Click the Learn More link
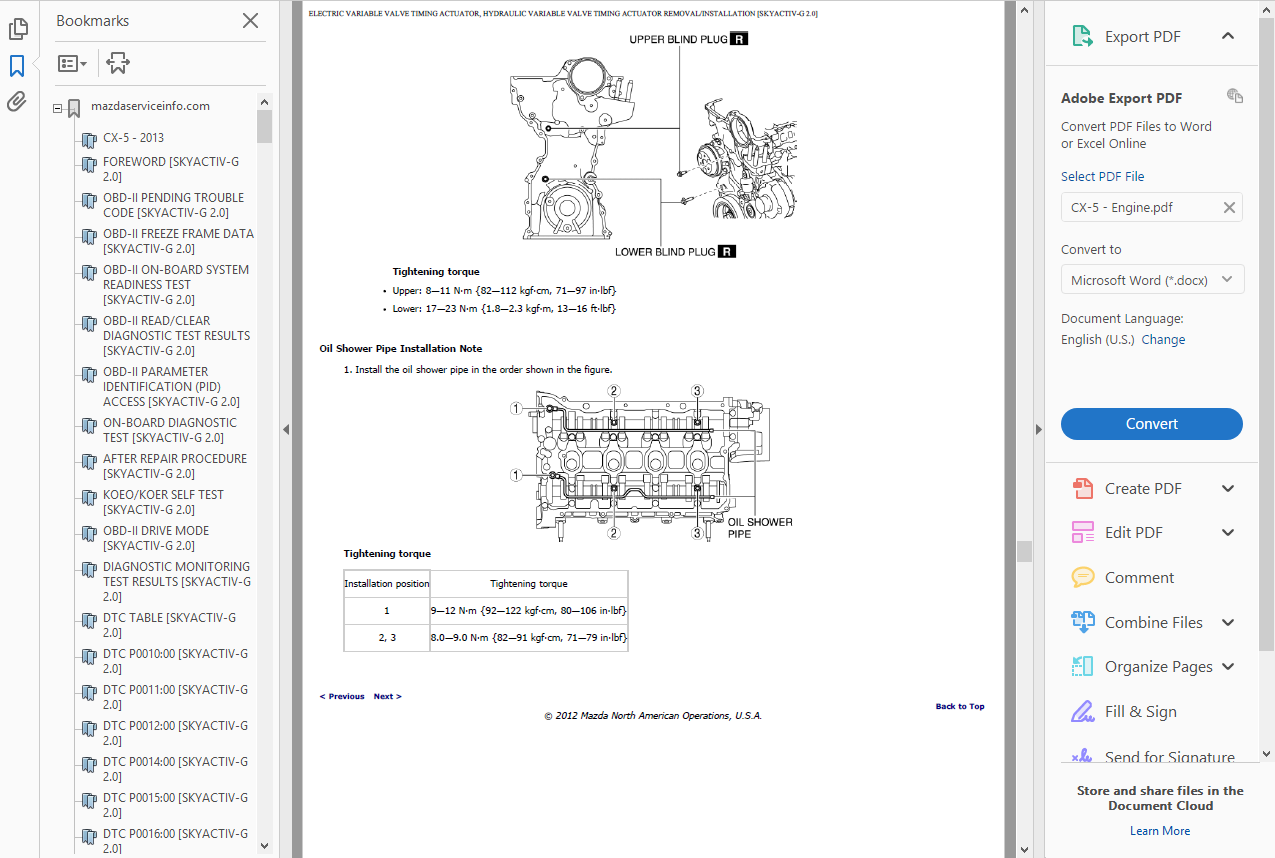The height and width of the screenshot is (858, 1275). pos(1160,831)
